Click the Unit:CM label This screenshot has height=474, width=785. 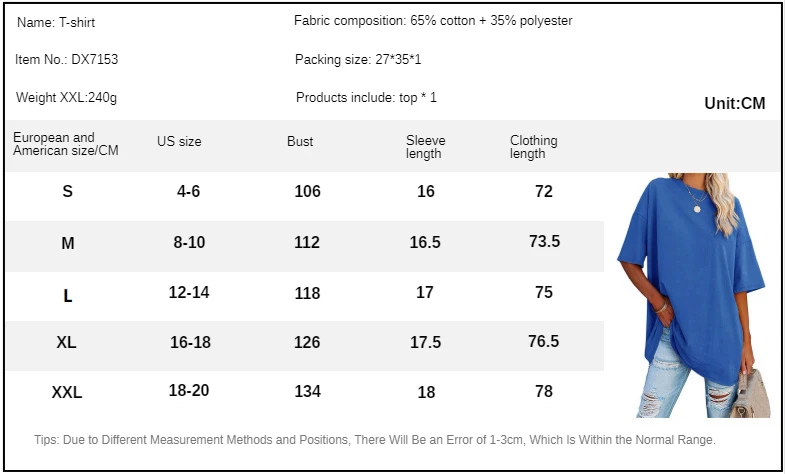pyautogui.click(x=735, y=103)
